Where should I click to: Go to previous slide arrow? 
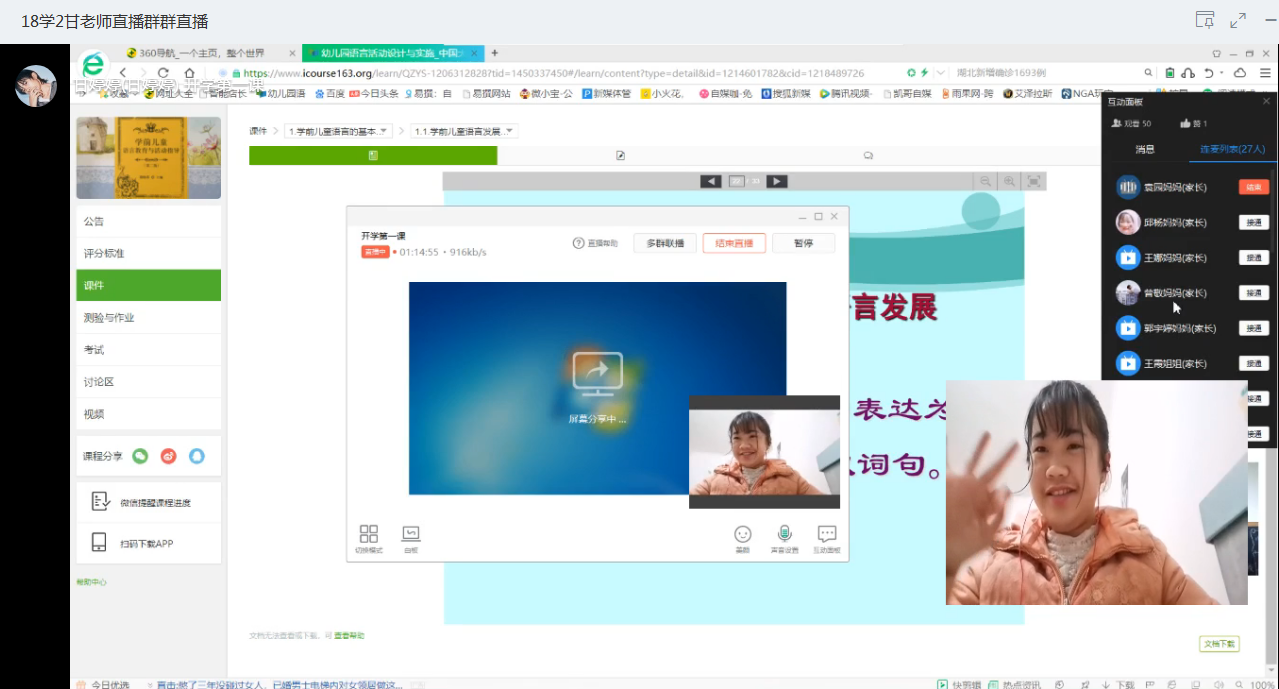[710, 181]
